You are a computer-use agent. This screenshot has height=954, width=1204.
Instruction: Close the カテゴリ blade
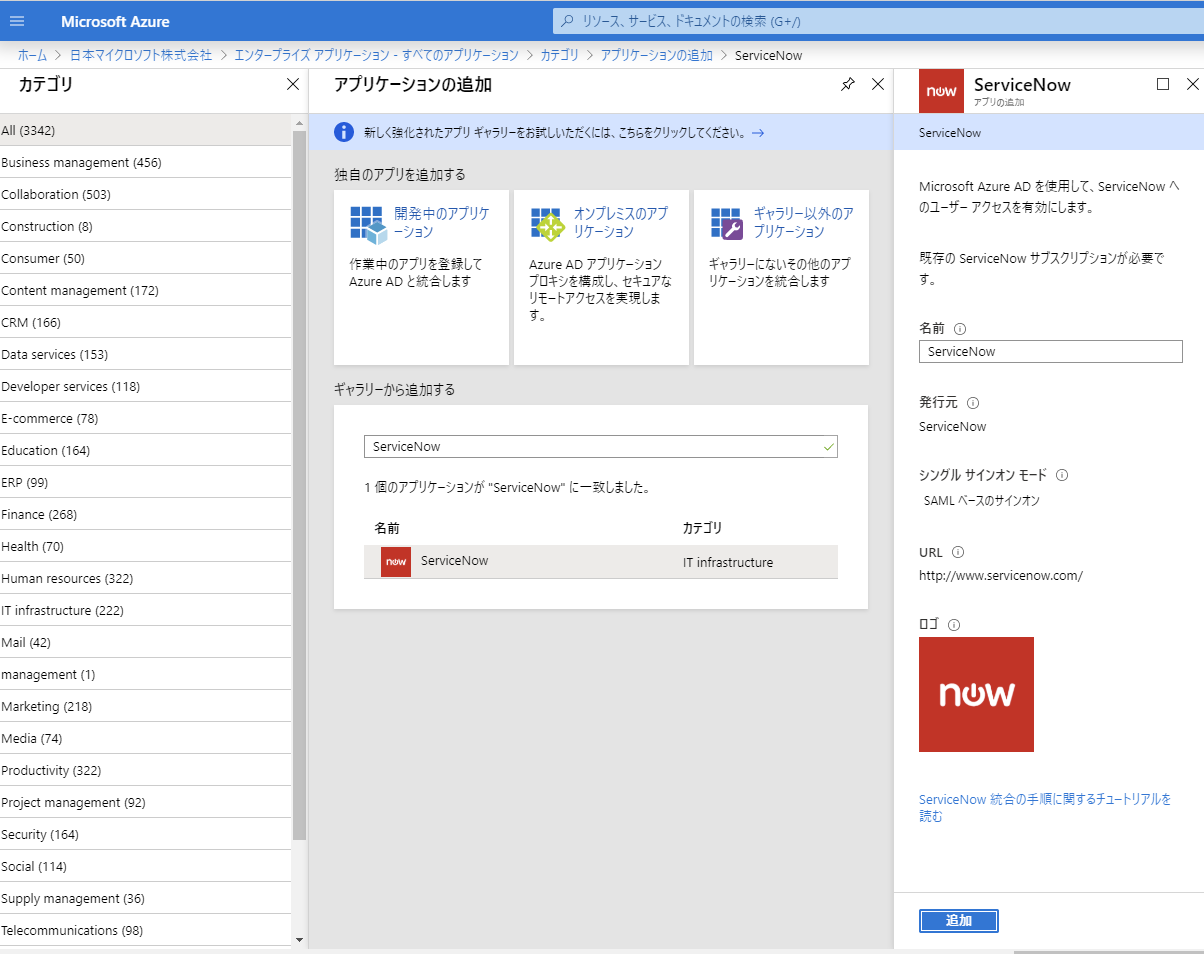click(293, 85)
